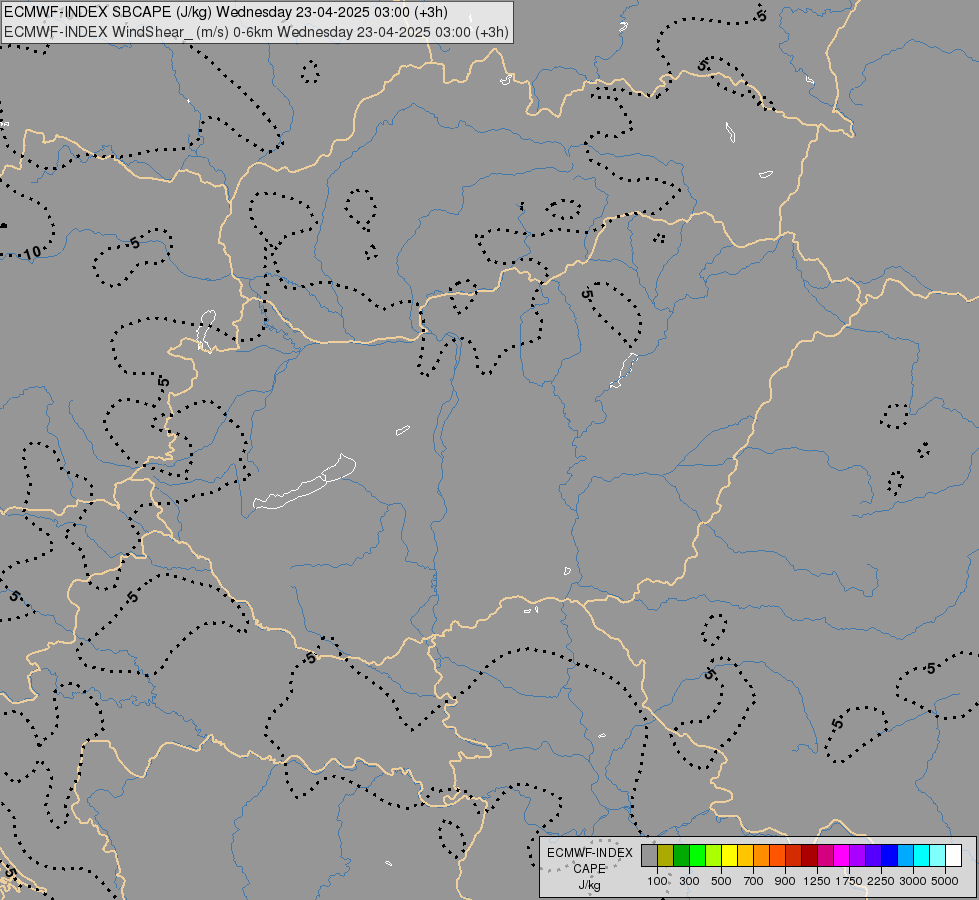Click the legend value 2250
Image resolution: width=979 pixels, height=900 pixels.
pos(880,881)
